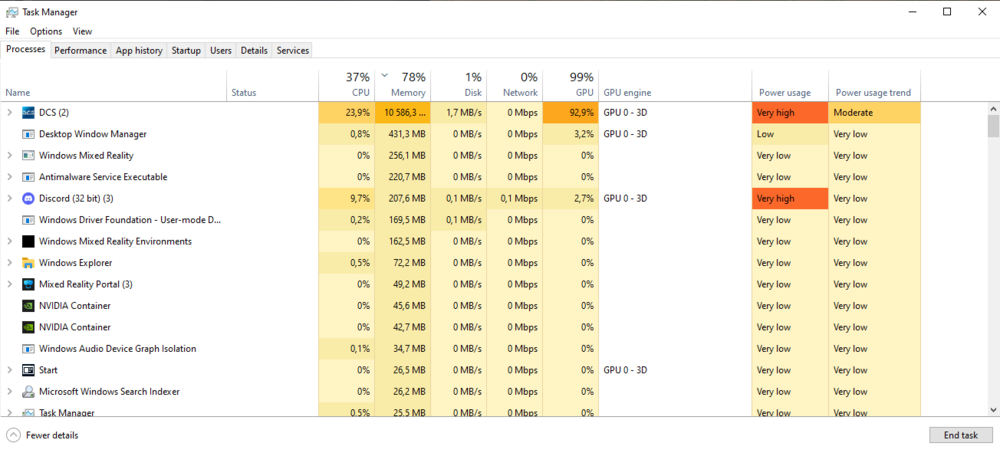Collapse view with Fewer details

click(x=42, y=435)
